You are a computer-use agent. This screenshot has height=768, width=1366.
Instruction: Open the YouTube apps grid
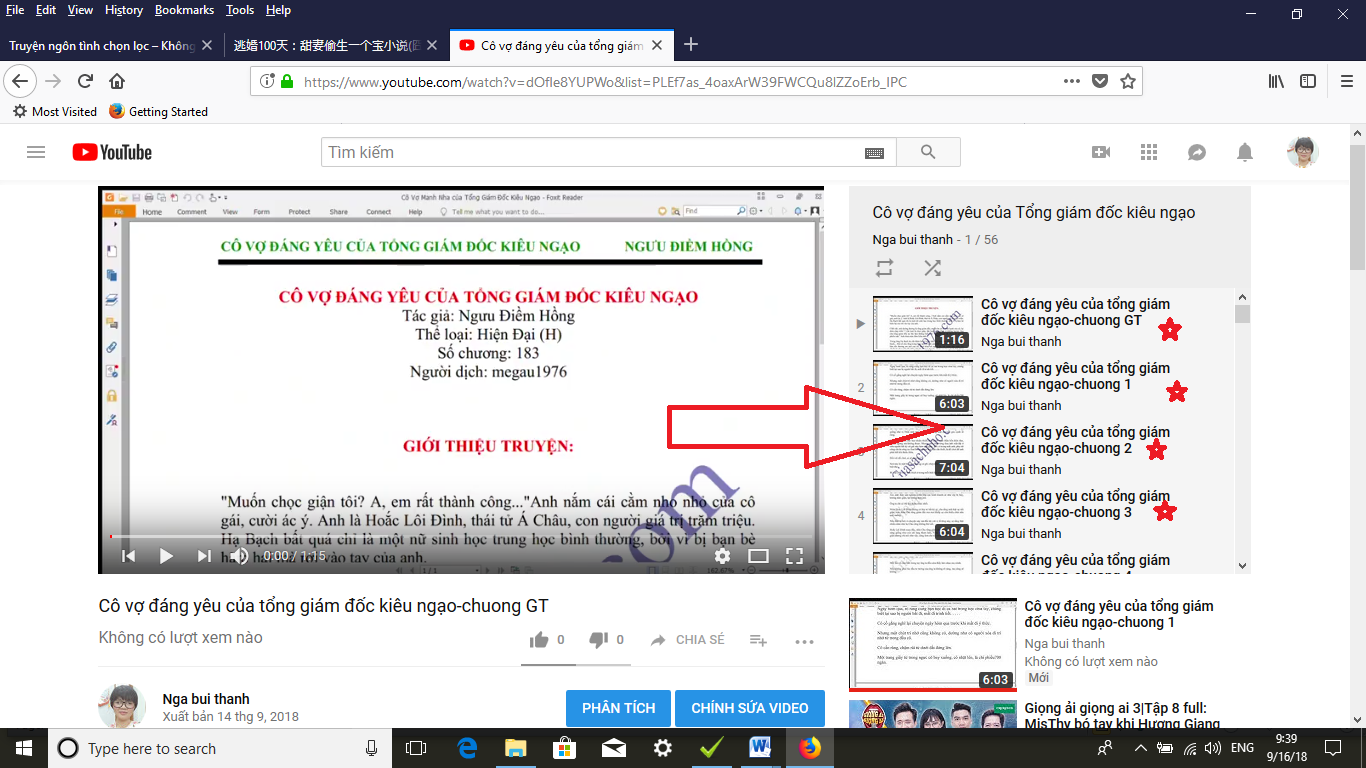[1148, 152]
